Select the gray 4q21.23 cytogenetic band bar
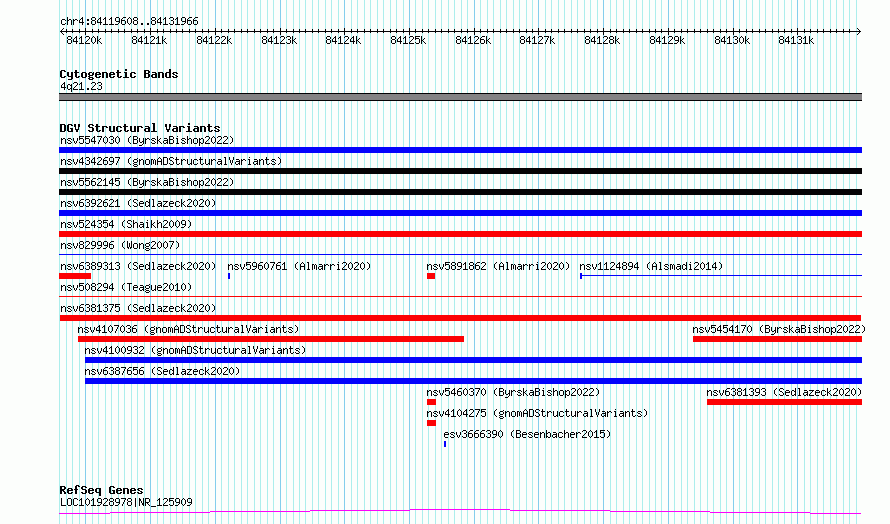 [460, 97]
